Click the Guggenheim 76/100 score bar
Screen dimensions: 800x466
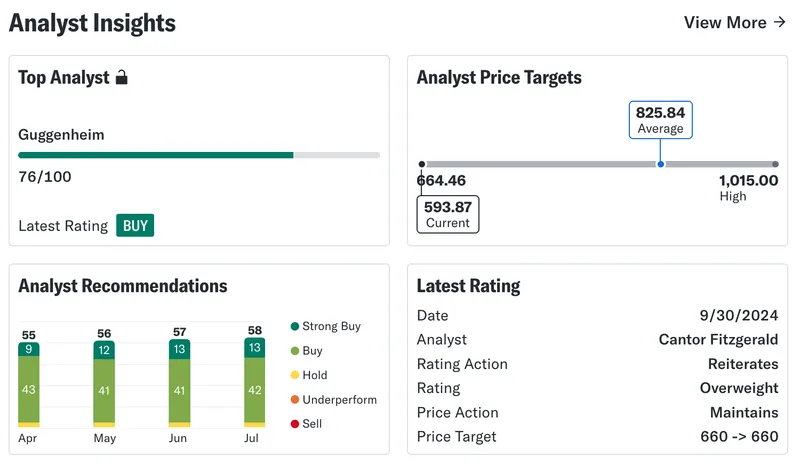click(x=199, y=155)
